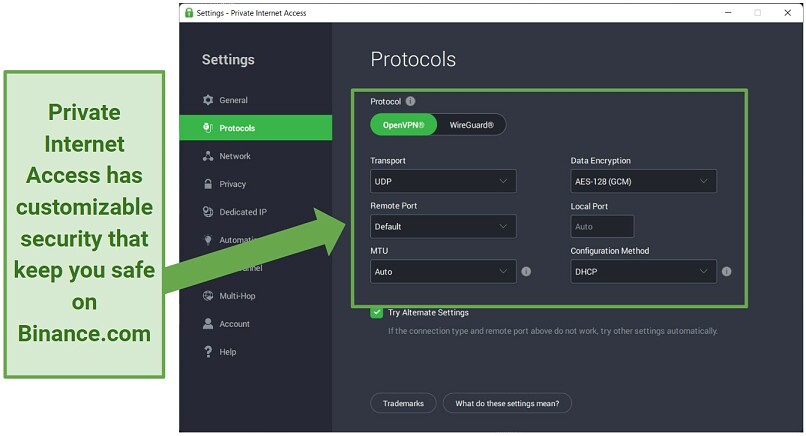The height and width of the screenshot is (436, 806).
Task: Uncheck the Try Alternate Settings checkbox
Action: [x=377, y=312]
